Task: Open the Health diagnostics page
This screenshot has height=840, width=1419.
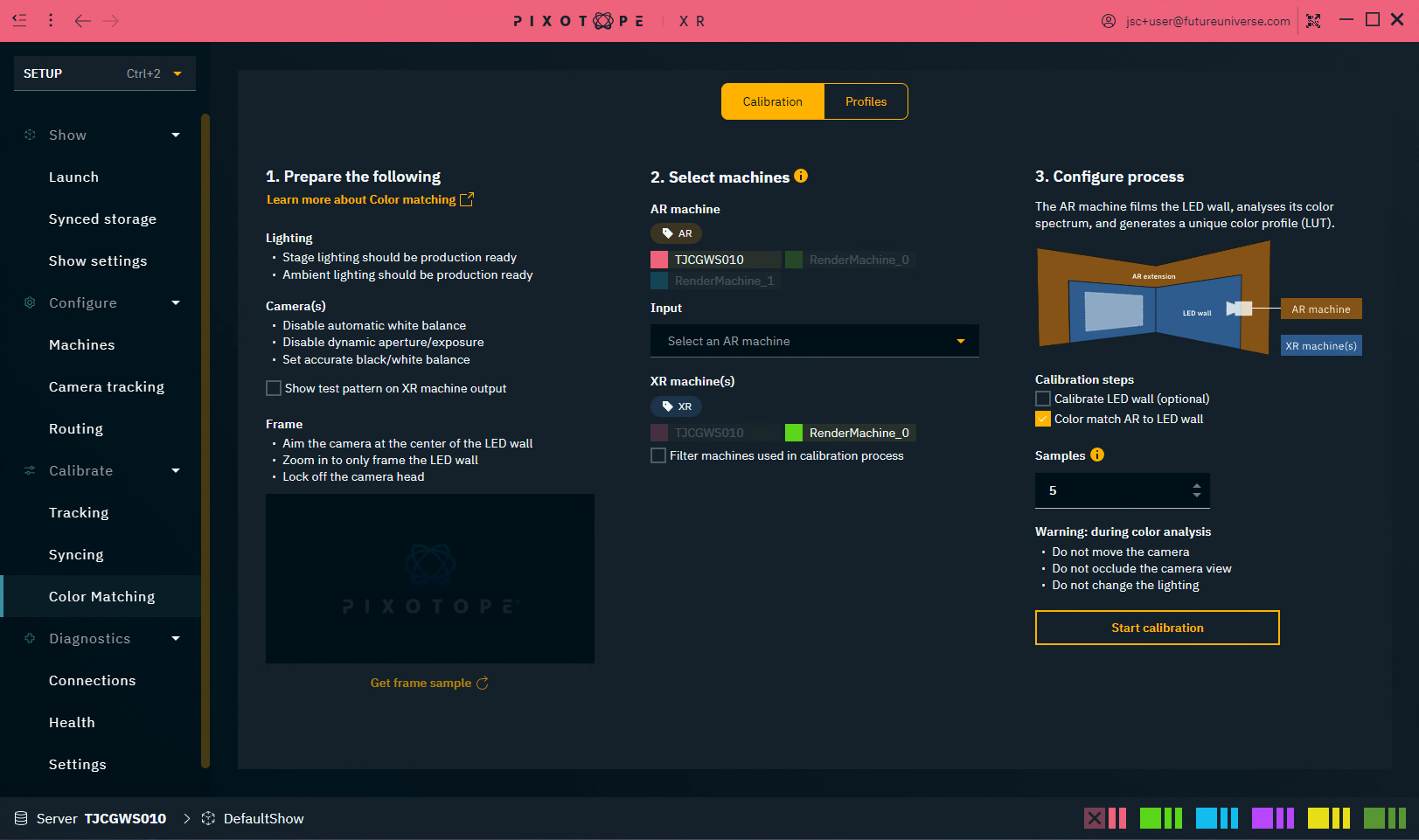Action: click(72, 722)
